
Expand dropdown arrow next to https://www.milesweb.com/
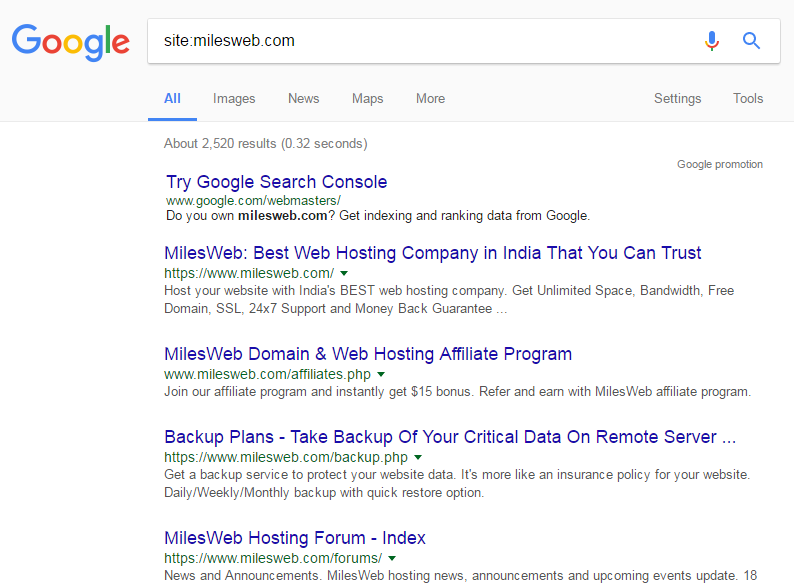click(344, 274)
